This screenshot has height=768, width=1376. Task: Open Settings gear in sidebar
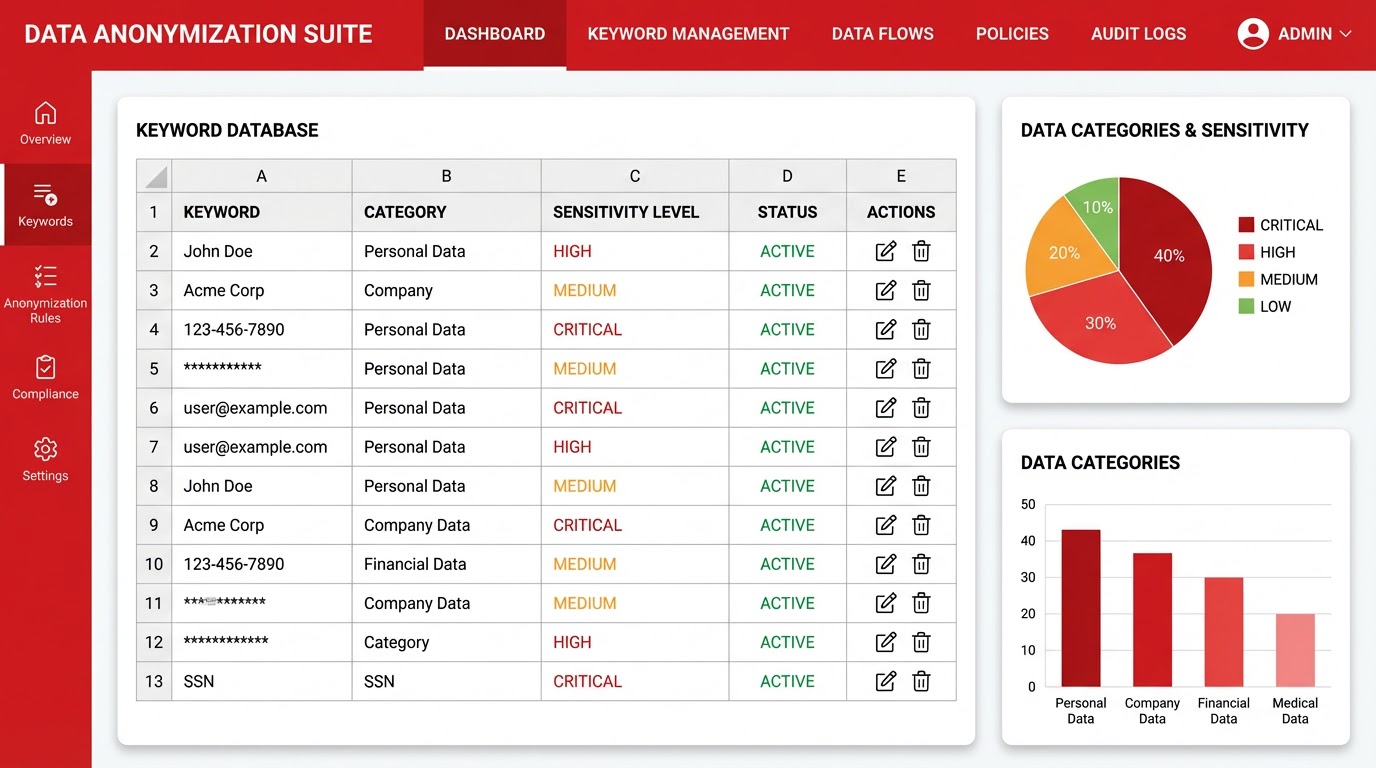45,449
